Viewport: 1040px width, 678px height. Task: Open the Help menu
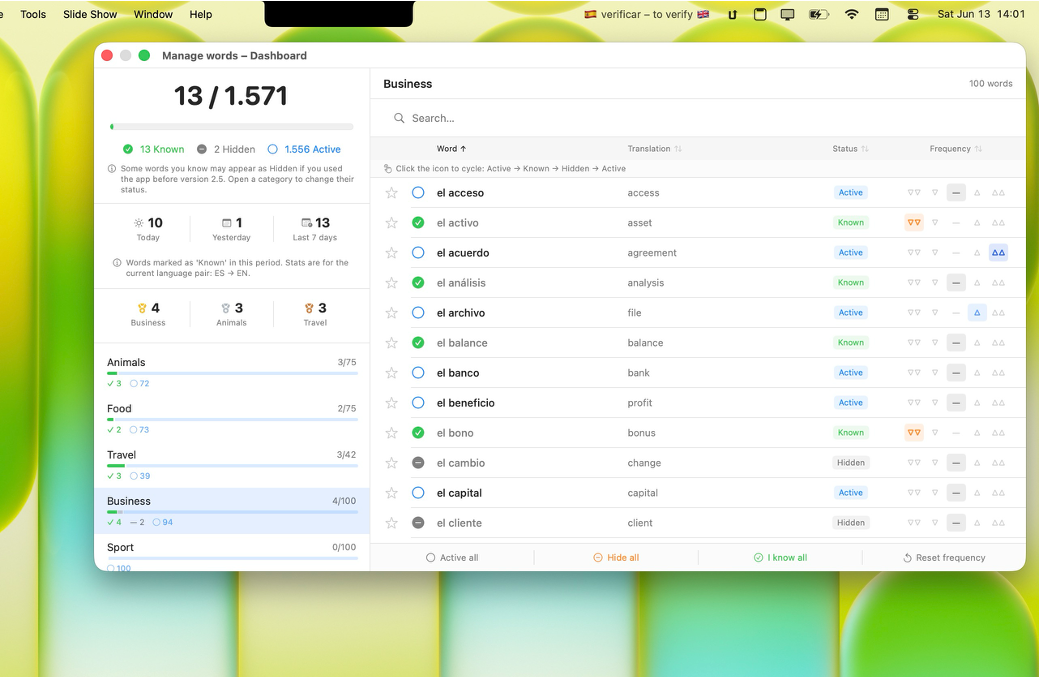201,15
